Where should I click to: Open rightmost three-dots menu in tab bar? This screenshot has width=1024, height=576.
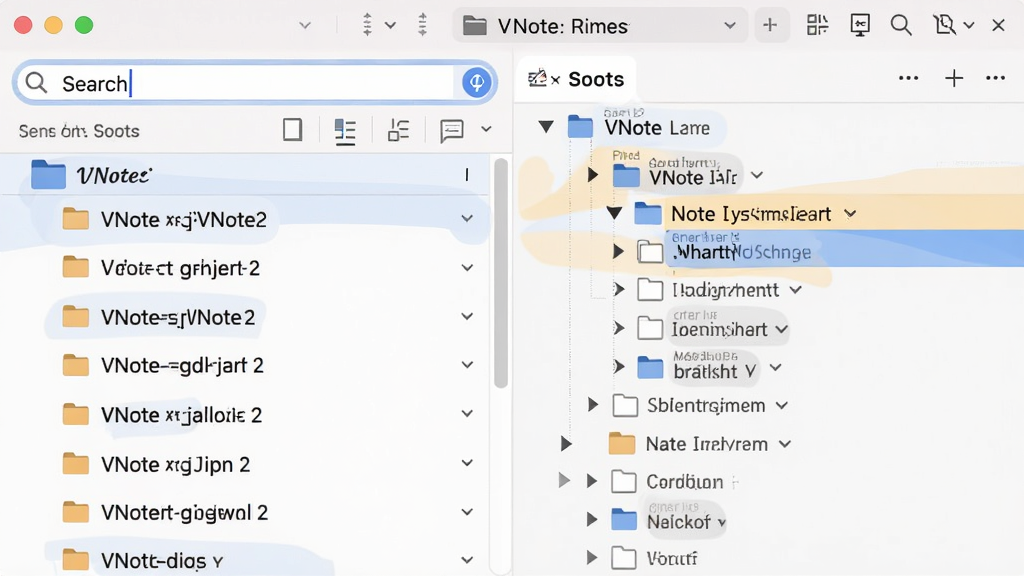point(995,78)
